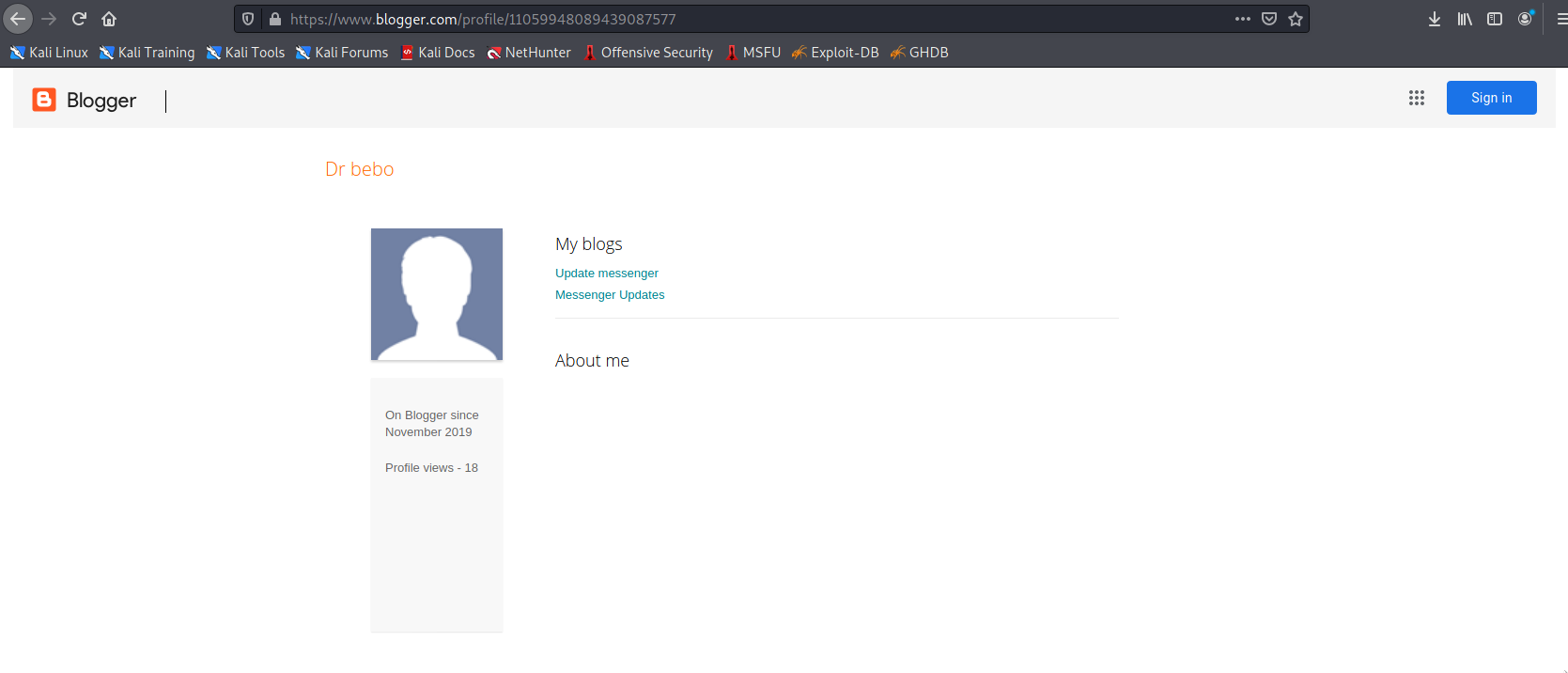Open the Exploit-DB bookmark

835,53
